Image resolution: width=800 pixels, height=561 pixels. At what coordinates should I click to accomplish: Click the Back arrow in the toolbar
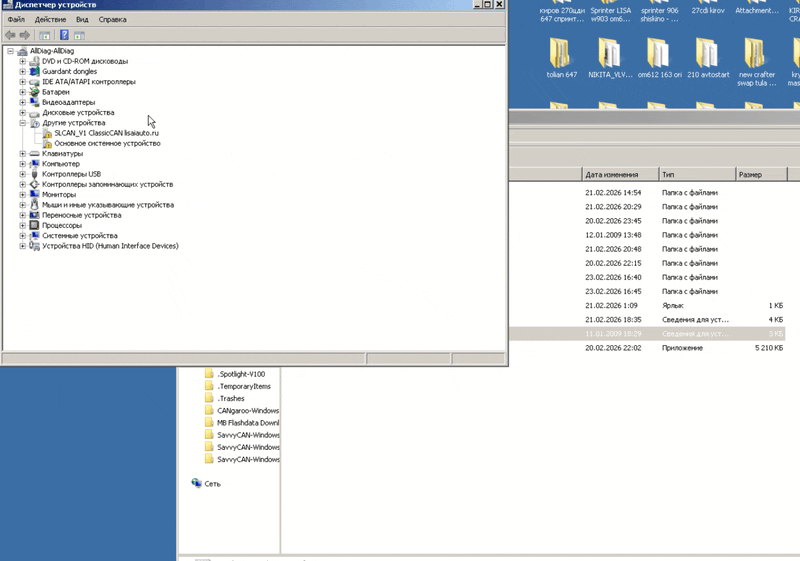(11, 35)
